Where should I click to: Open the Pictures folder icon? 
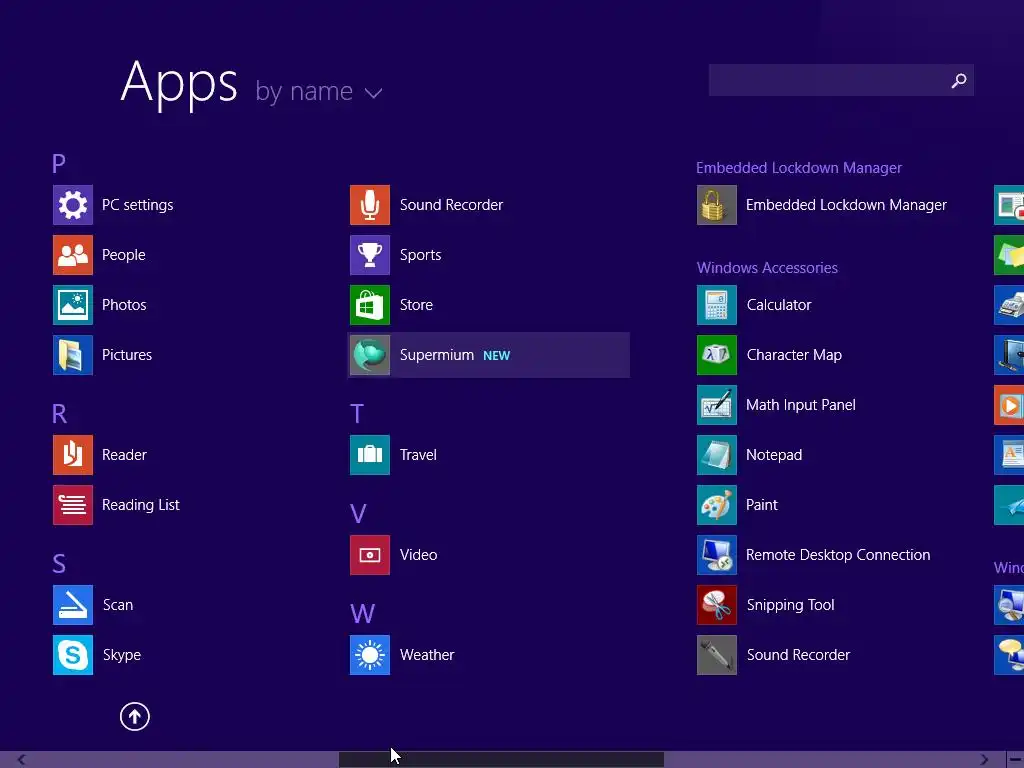pos(72,355)
